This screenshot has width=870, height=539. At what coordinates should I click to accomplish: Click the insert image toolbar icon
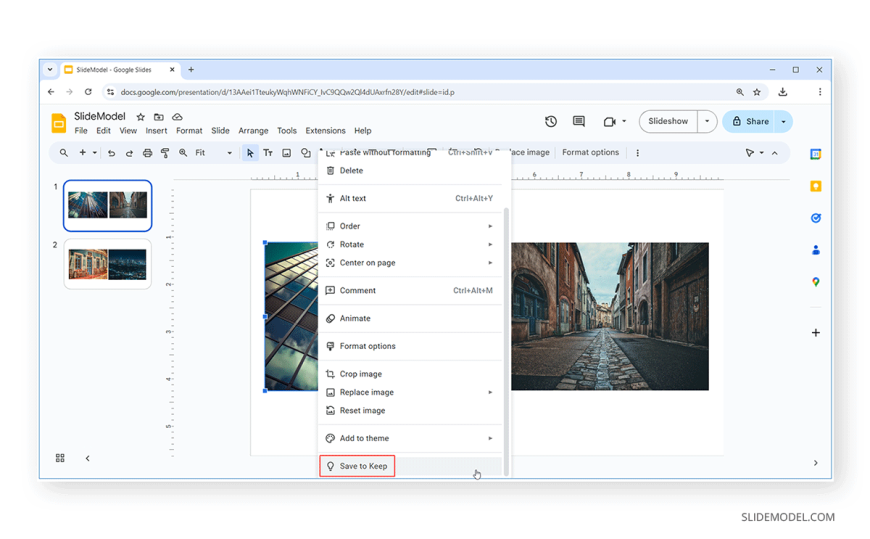[x=286, y=153]
